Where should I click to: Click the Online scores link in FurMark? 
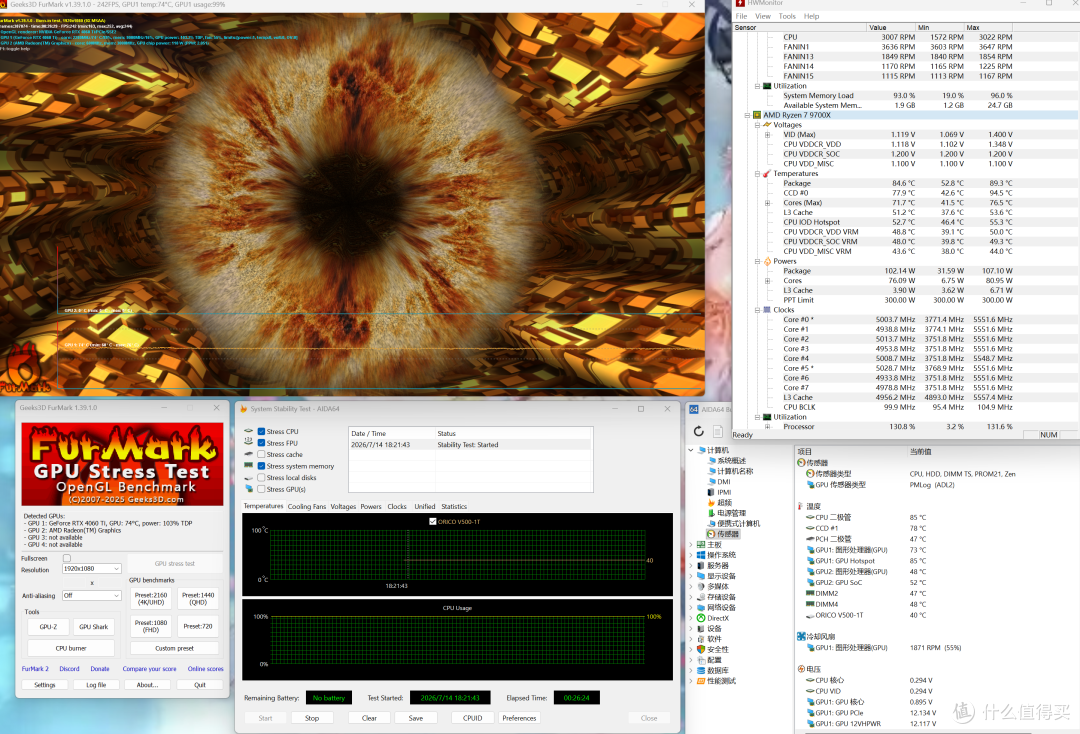tap(205, 669)
